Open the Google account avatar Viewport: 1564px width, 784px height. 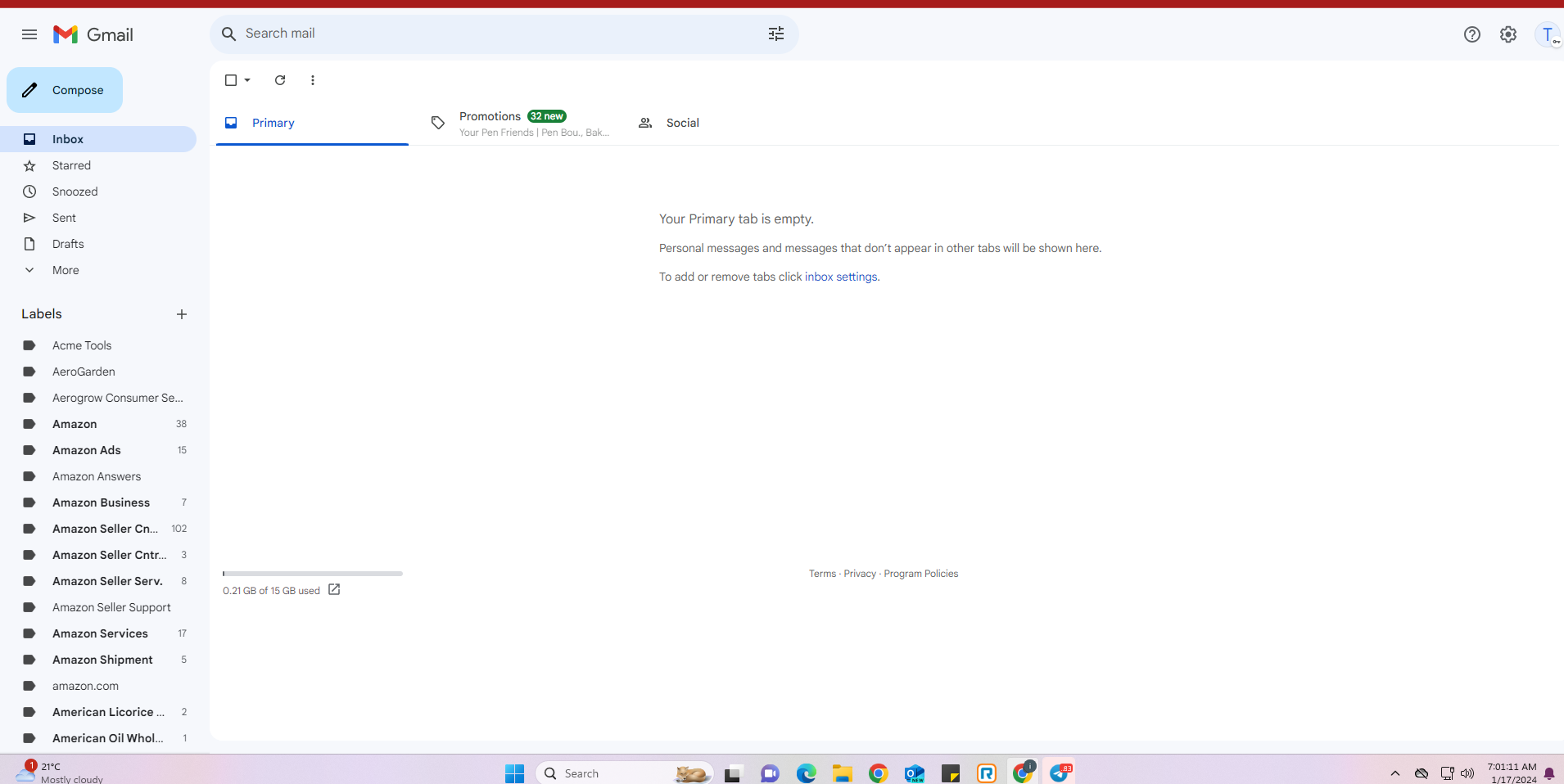tap(1548, 34)
